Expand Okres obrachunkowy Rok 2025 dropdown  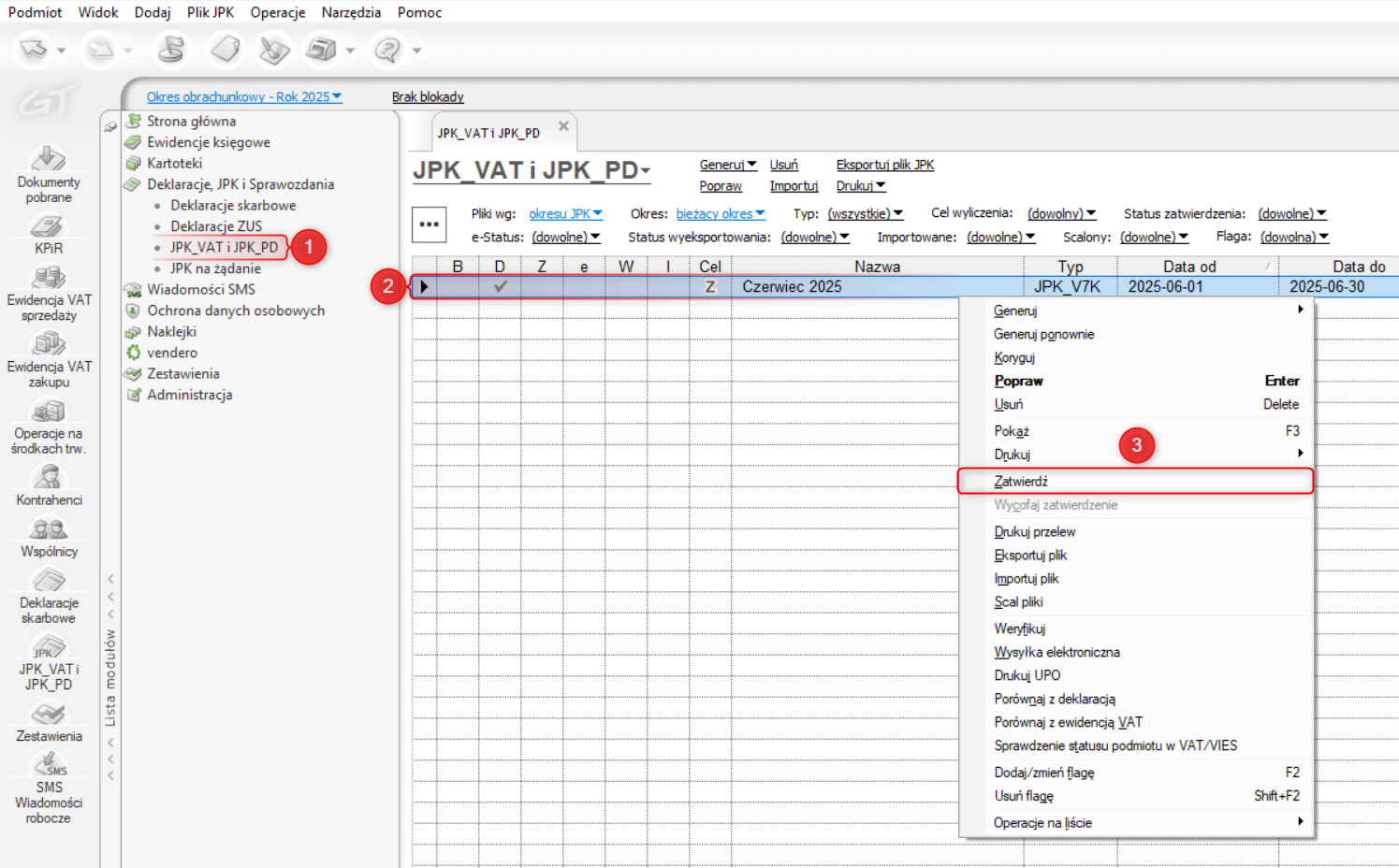pyautogui.click(x=243, y=97)
